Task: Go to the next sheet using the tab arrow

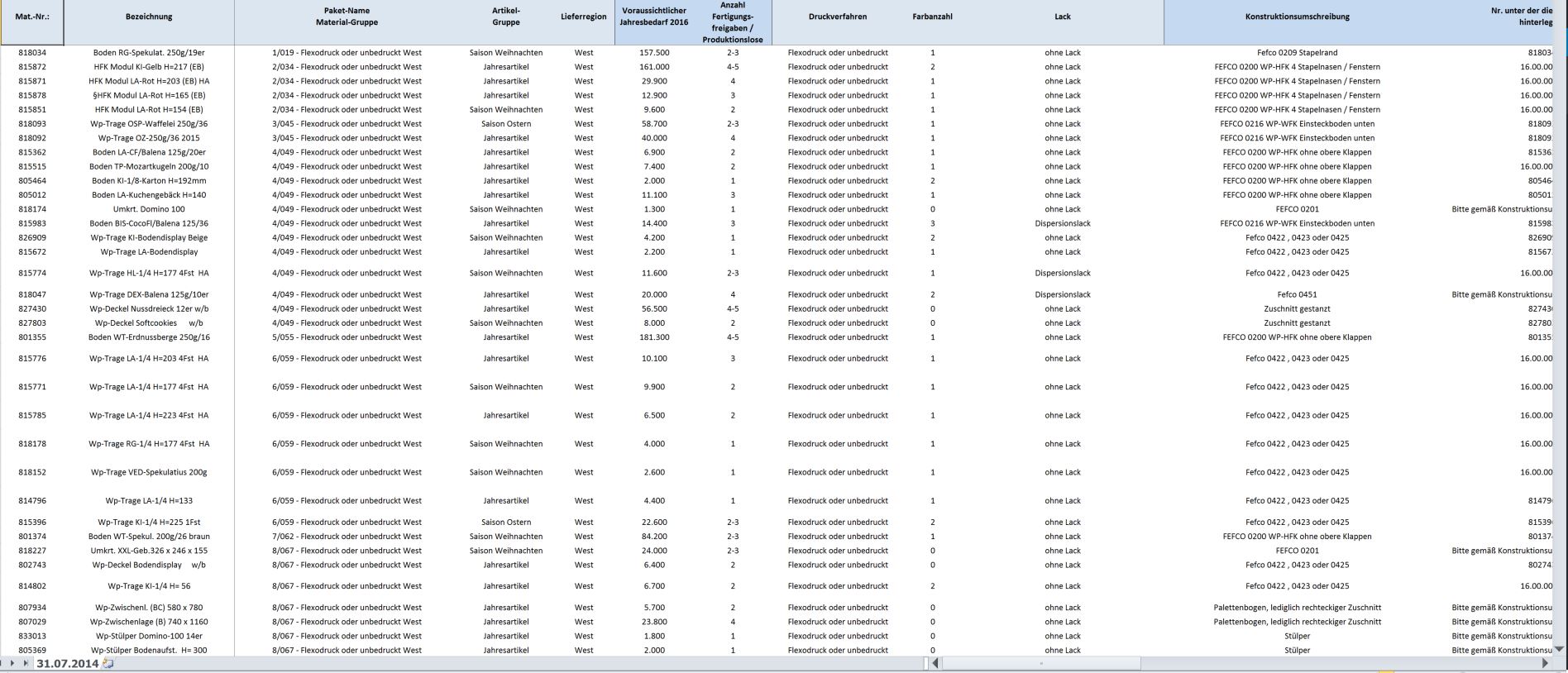Action: point(12,663)
